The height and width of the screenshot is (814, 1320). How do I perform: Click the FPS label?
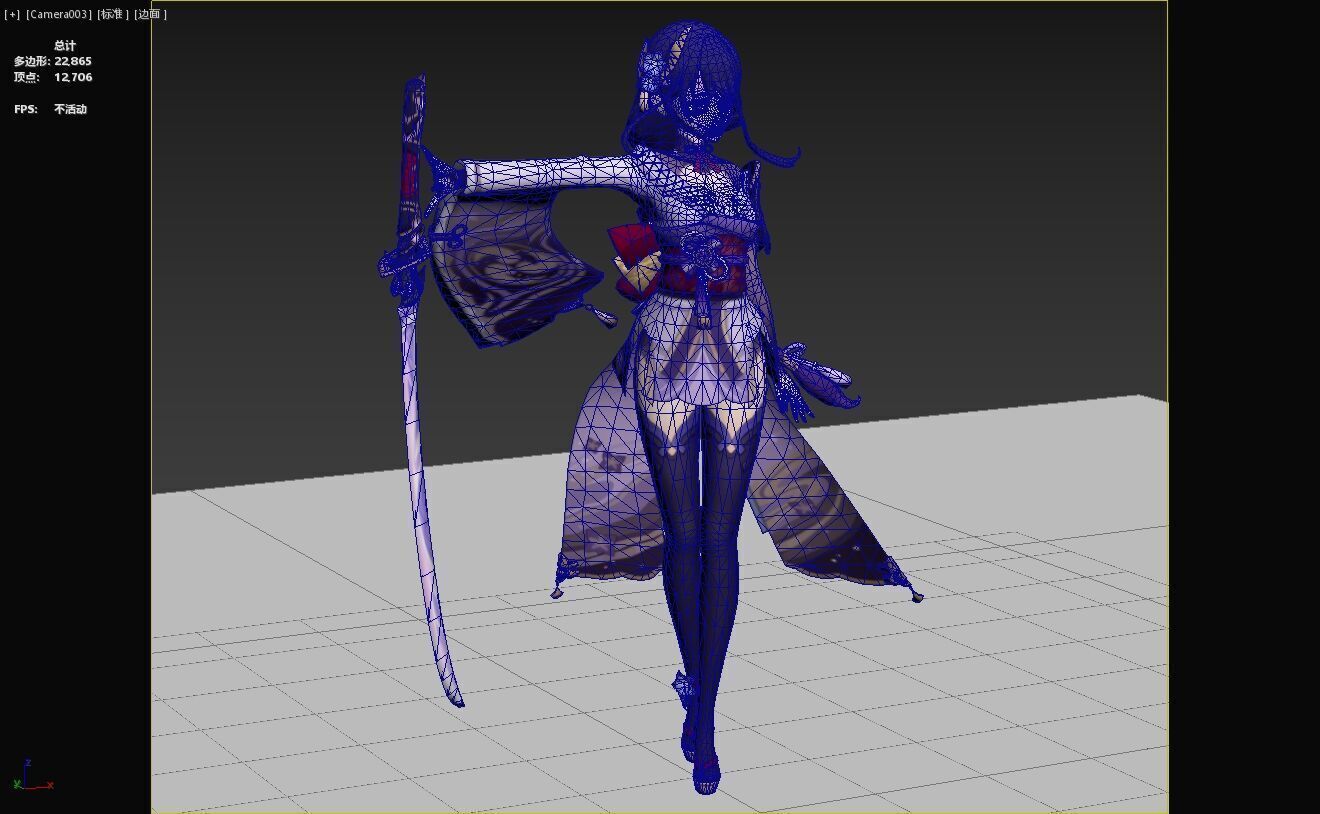tap(26, 109)
